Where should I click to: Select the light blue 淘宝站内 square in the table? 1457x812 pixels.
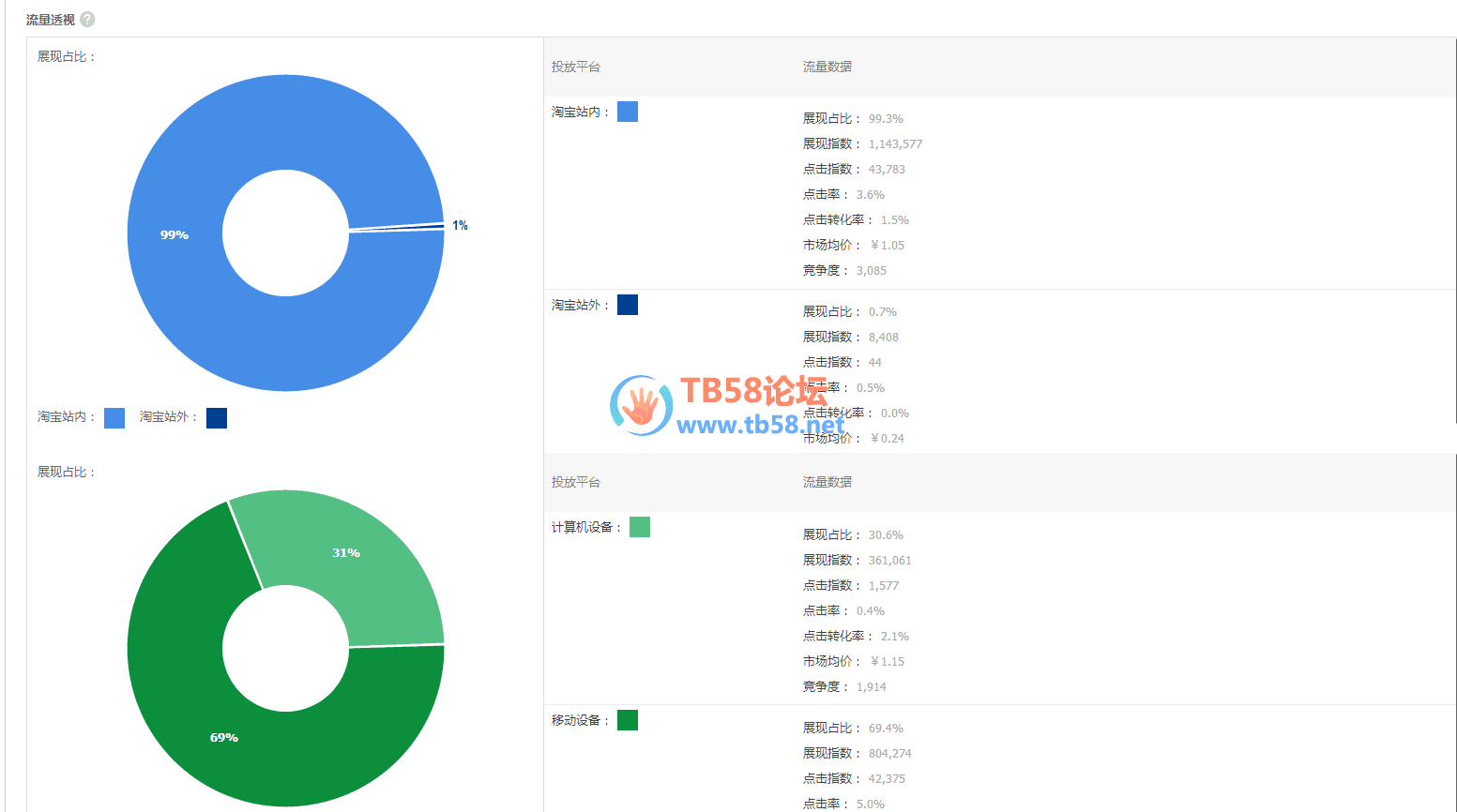628,113
